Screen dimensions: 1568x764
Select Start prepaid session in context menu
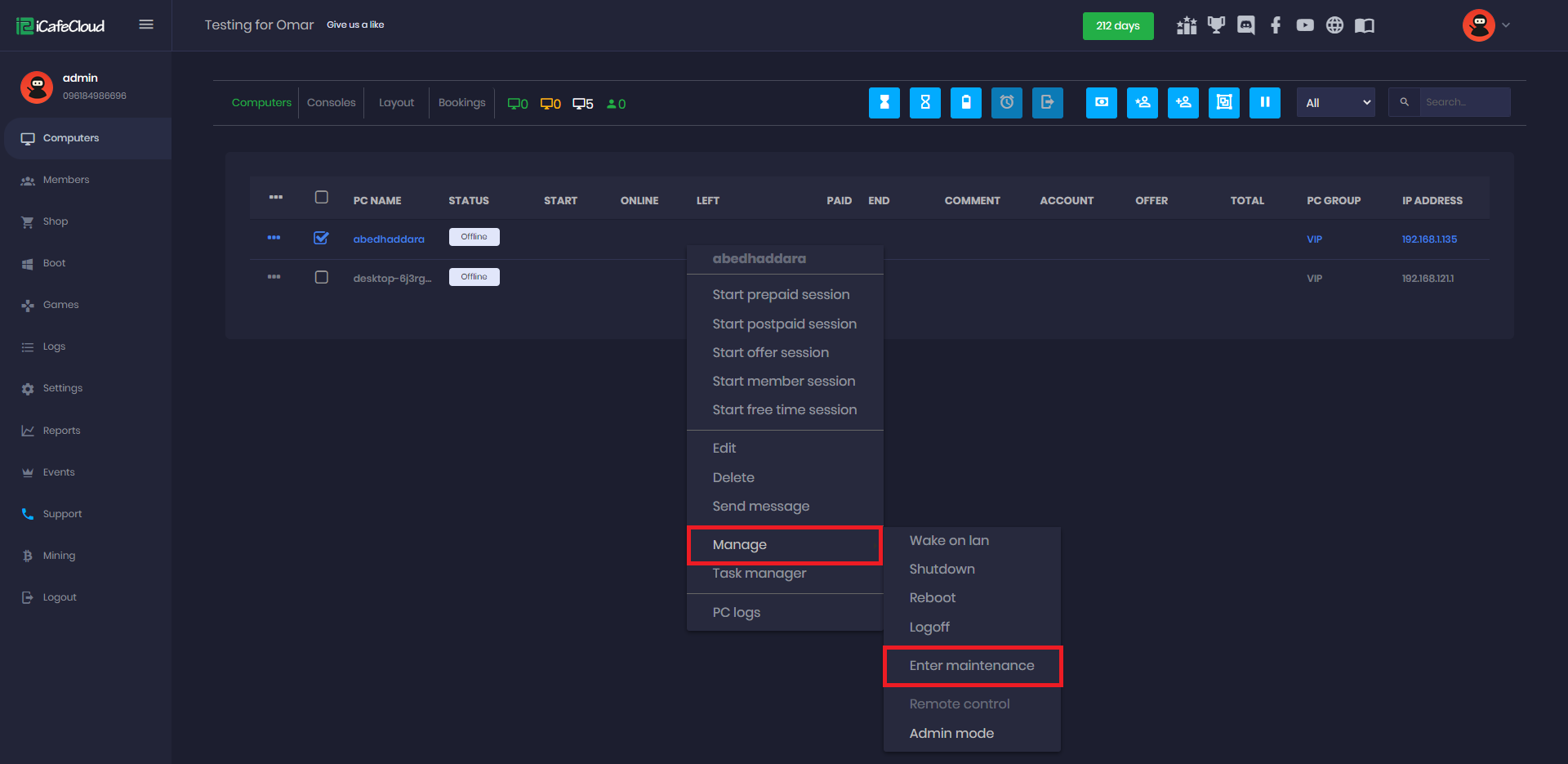click(x=780, y=295)
